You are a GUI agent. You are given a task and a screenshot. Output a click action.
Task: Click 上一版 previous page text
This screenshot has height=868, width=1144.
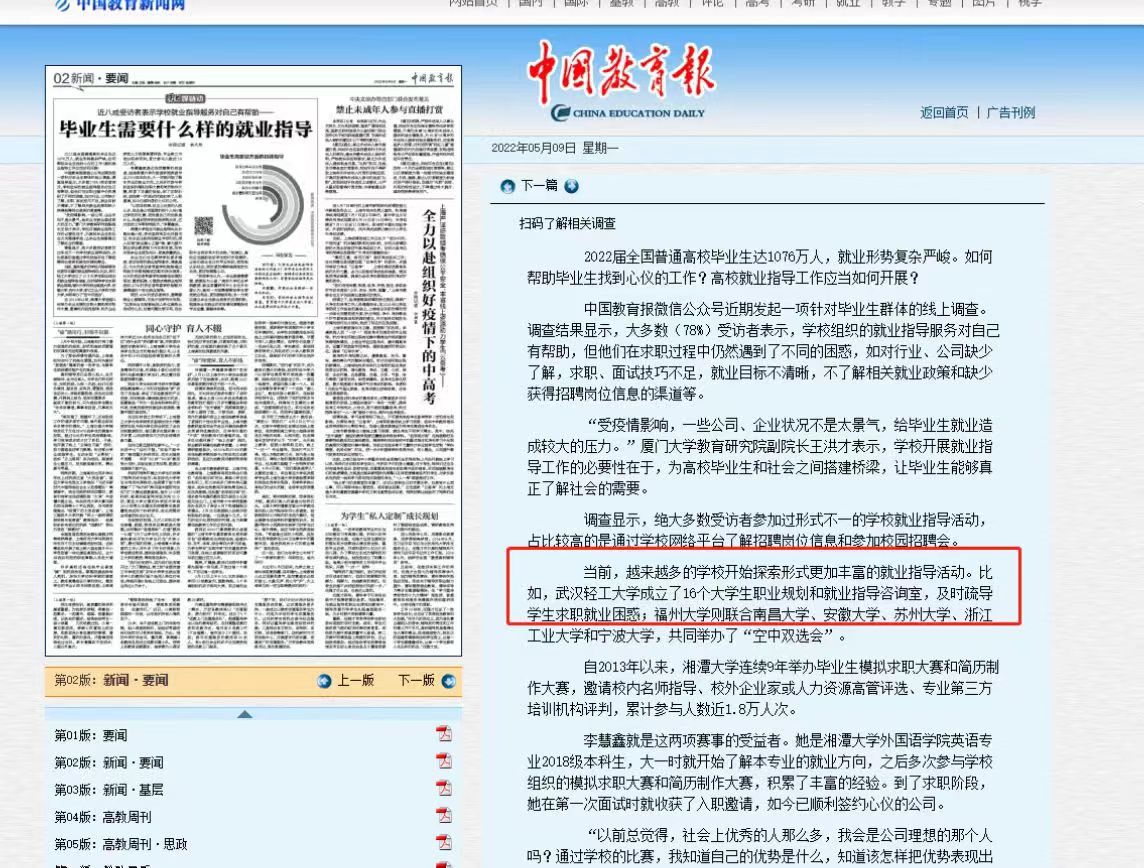(x=355, y=681)
